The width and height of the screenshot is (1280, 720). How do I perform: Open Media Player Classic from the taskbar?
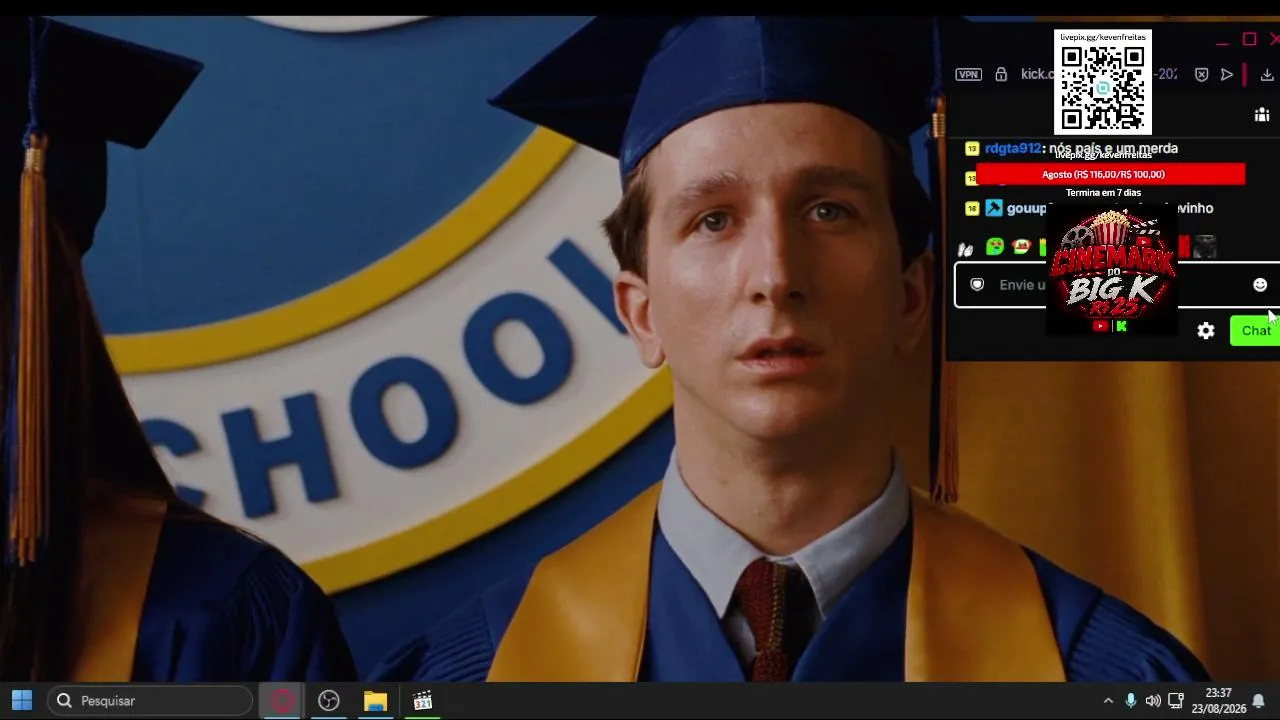[422, 701]
